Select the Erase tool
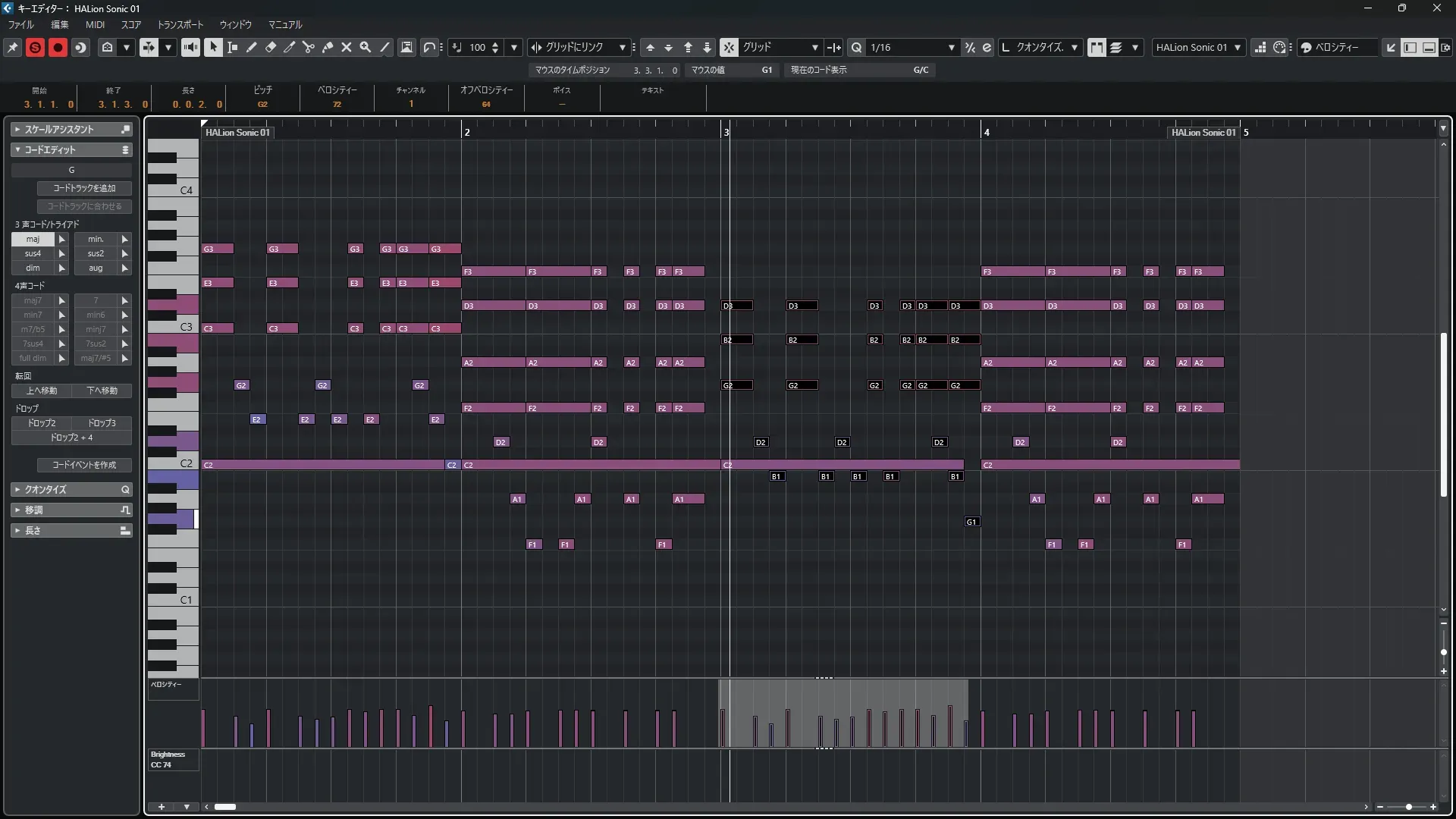The image size is (1456, 819). [x=271, y=47]
